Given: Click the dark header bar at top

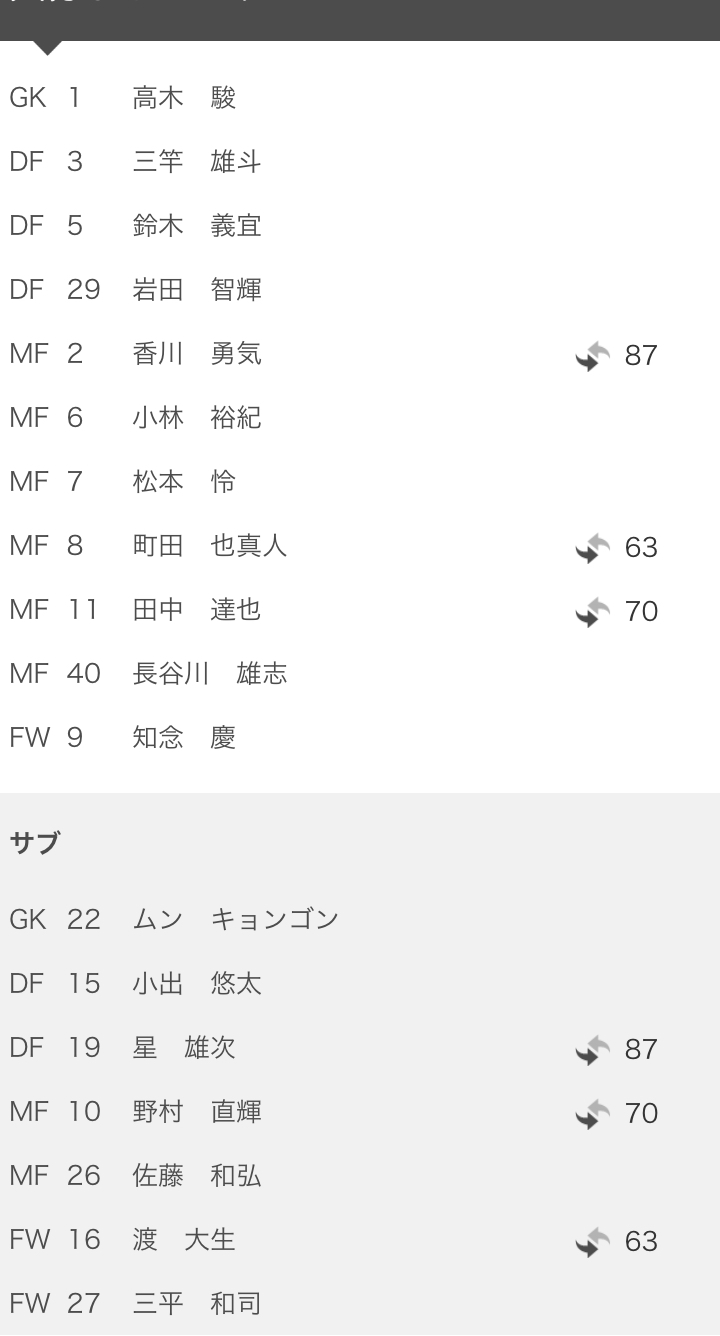Looking at the screenshot, I should (x=360, y=18).
